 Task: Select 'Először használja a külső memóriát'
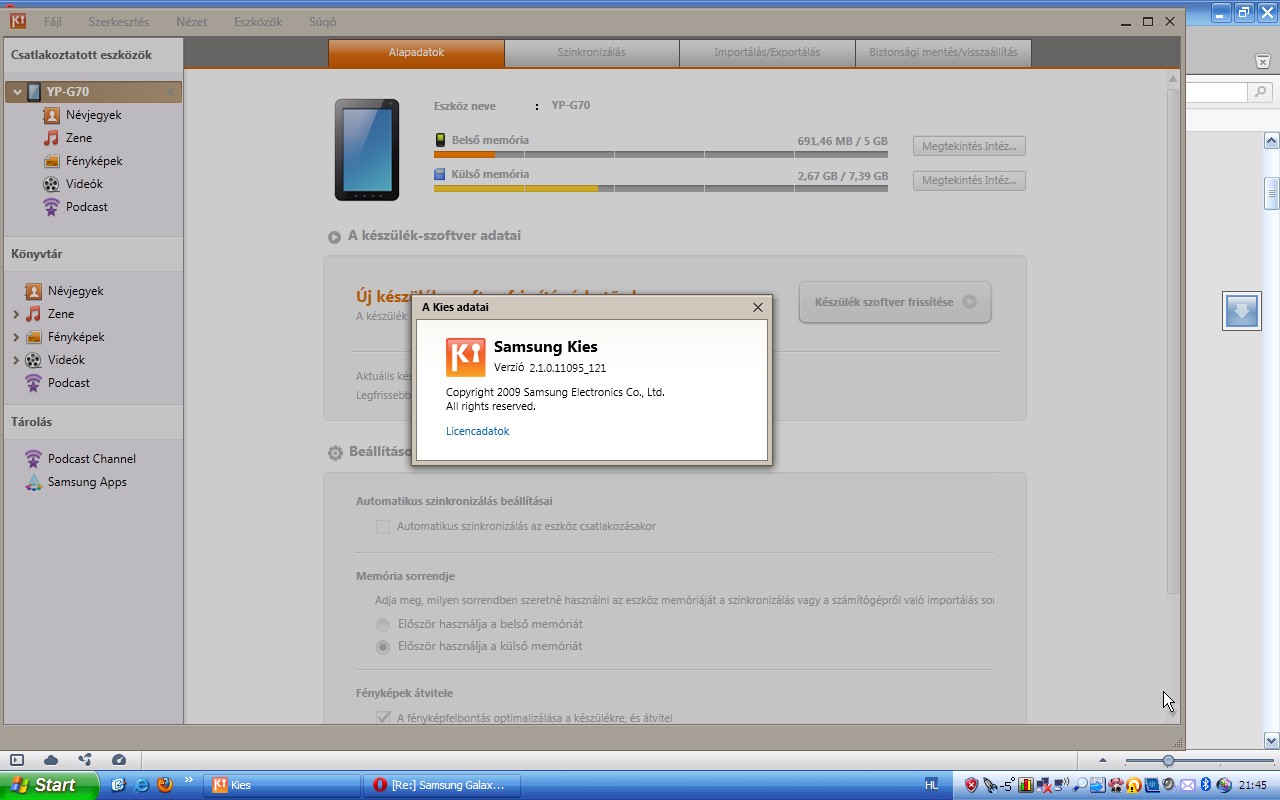click(x=383, y=647)
